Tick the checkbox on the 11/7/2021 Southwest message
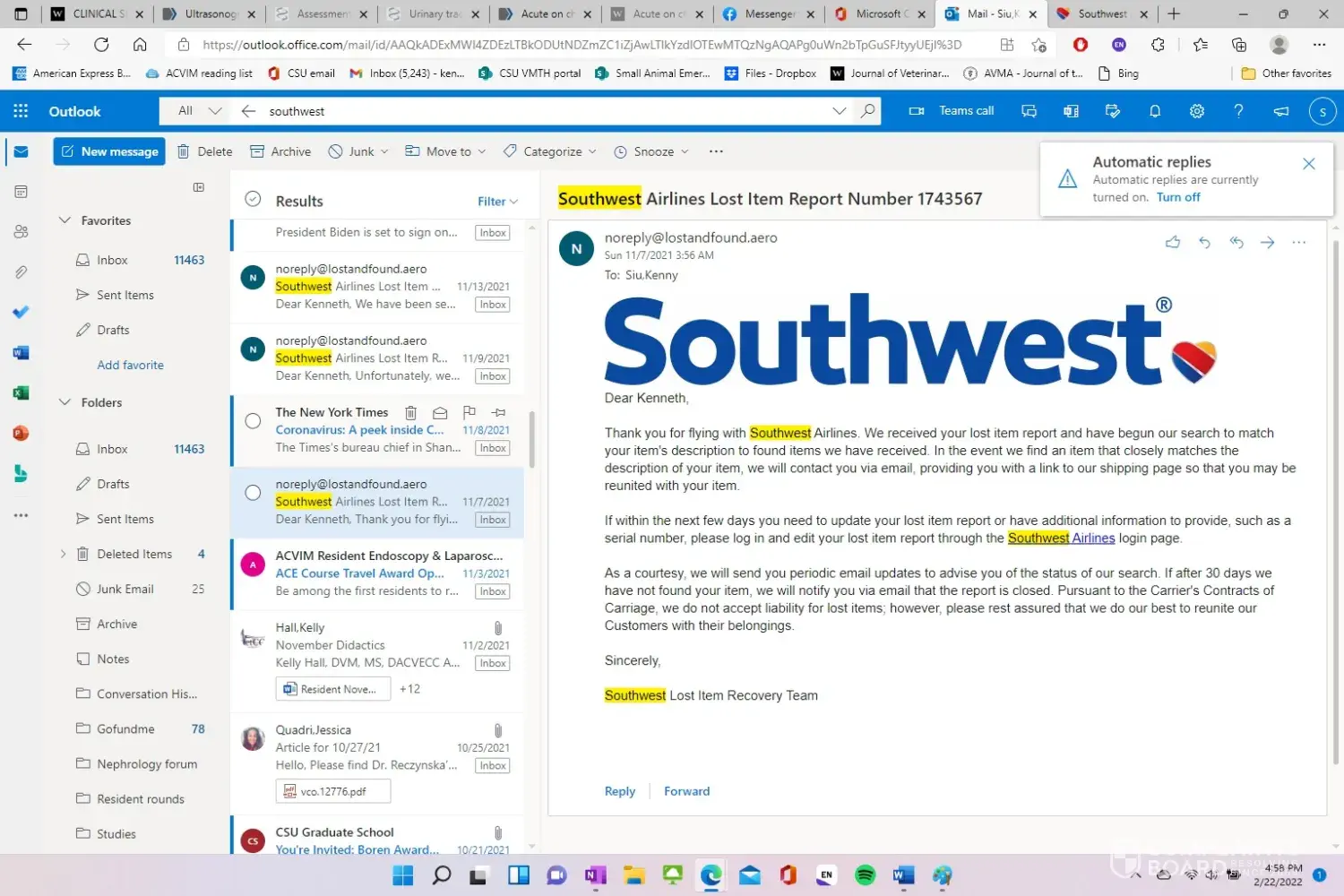1344x896 pixels. (x=254, y=492)
